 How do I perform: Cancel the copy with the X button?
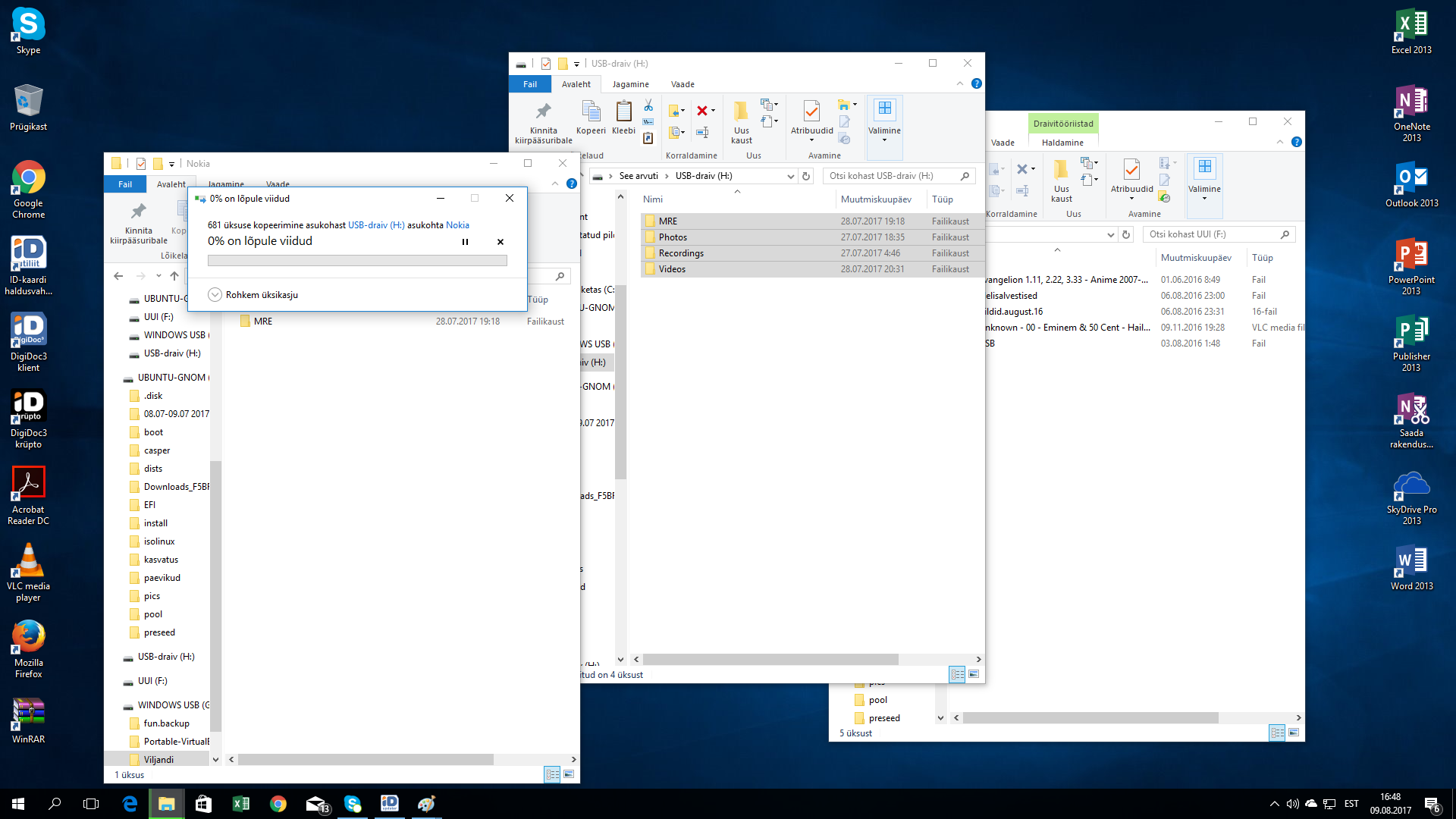tap(500, 242)
